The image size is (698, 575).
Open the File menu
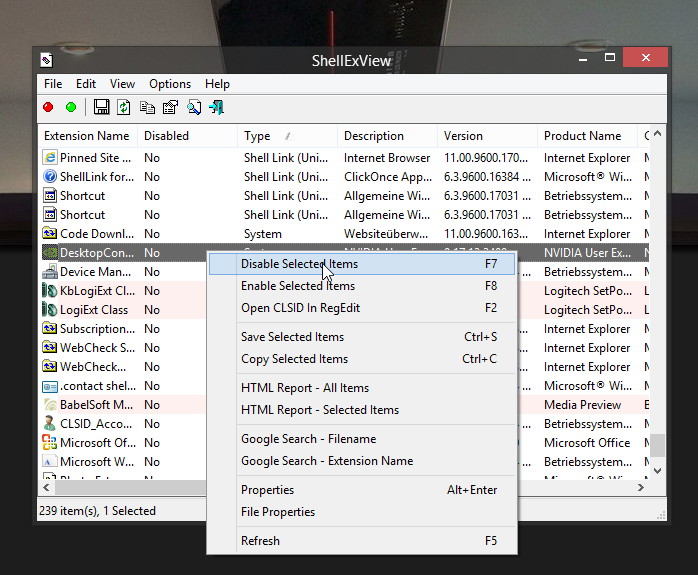53,84
